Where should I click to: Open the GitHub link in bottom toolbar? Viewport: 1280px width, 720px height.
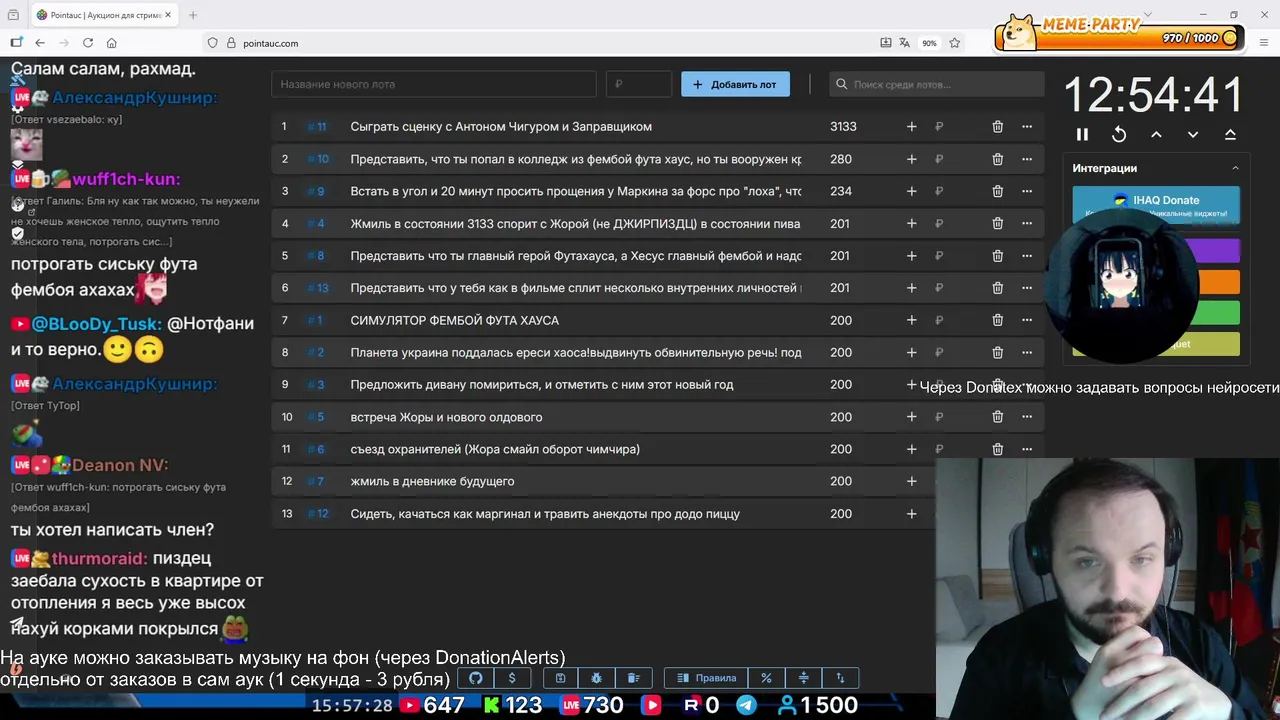click(x=476, y=678)
